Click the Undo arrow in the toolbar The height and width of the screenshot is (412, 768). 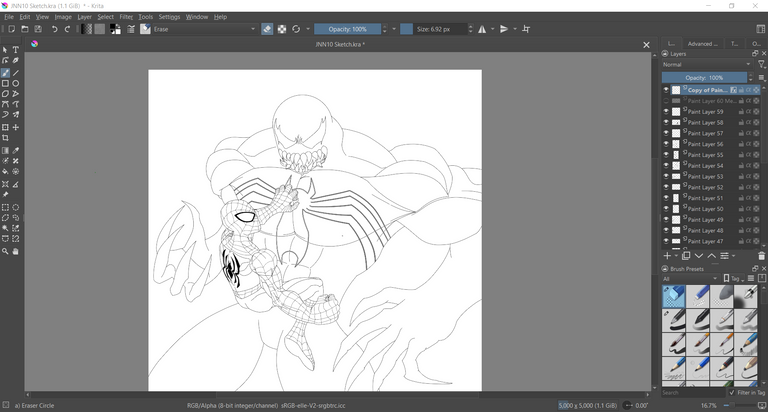(54, 29)
